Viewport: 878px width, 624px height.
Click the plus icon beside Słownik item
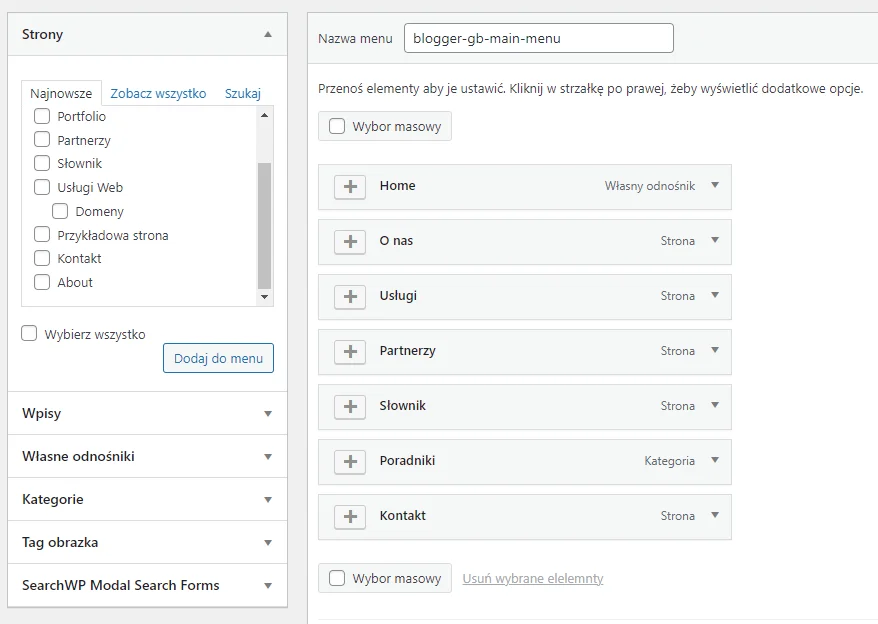350,407
